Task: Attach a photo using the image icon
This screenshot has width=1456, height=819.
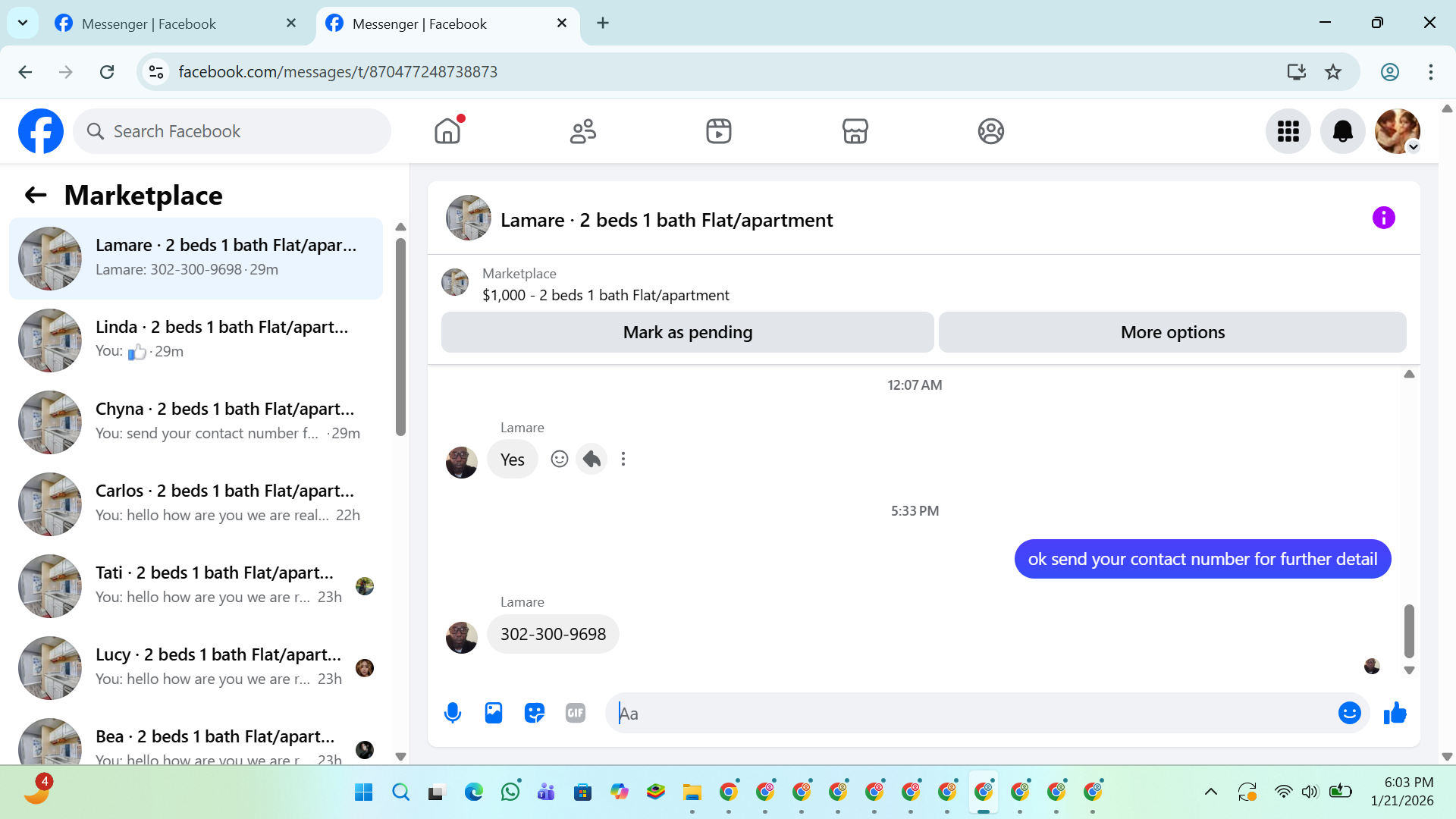Action: (x=494, y=713)
